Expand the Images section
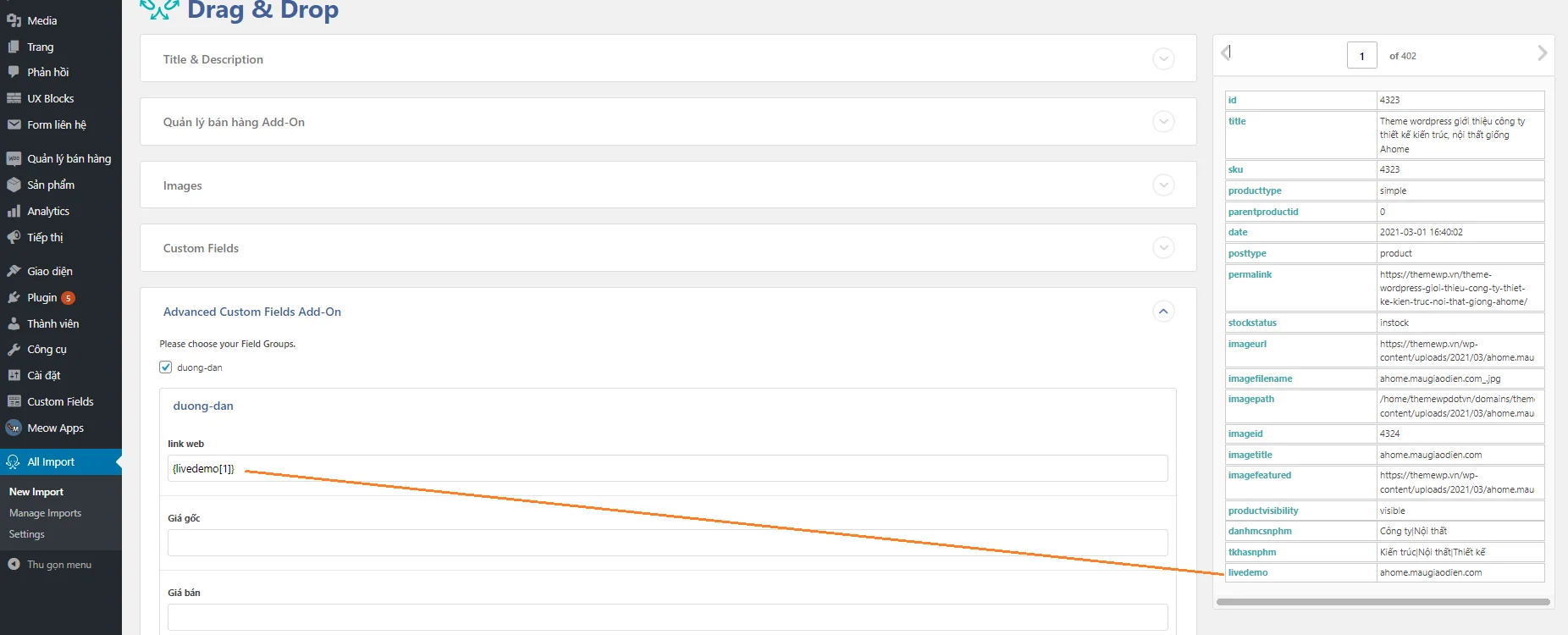Image resolution: width=1568 pixels, height=635 pixels. point(1163,185)
